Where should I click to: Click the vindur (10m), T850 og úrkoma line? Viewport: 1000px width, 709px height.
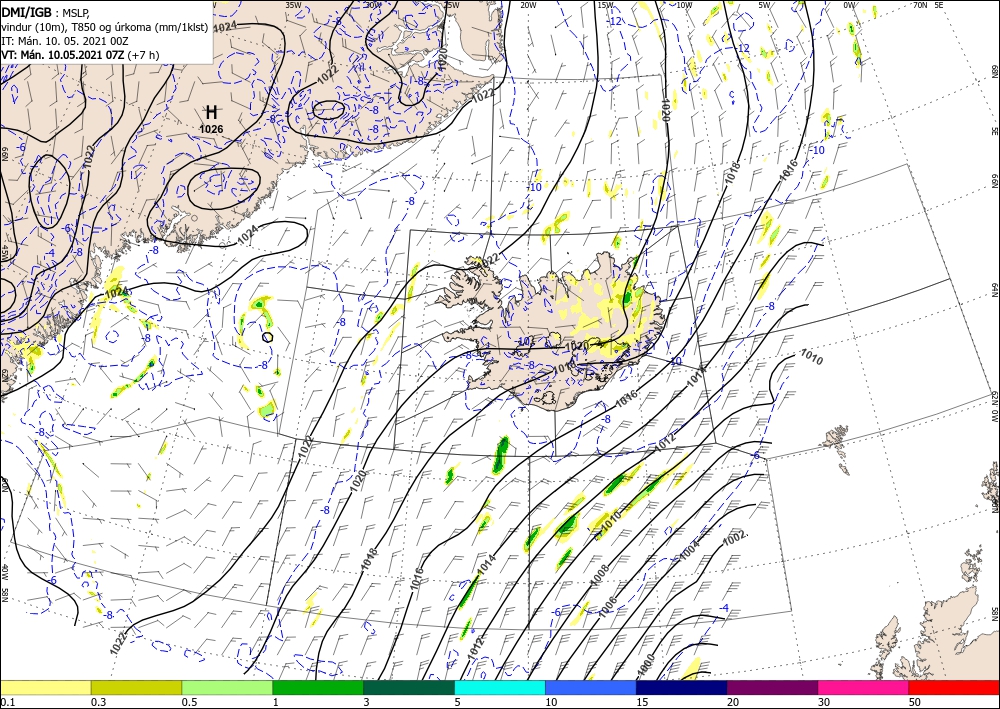click(x=104, y=26)
